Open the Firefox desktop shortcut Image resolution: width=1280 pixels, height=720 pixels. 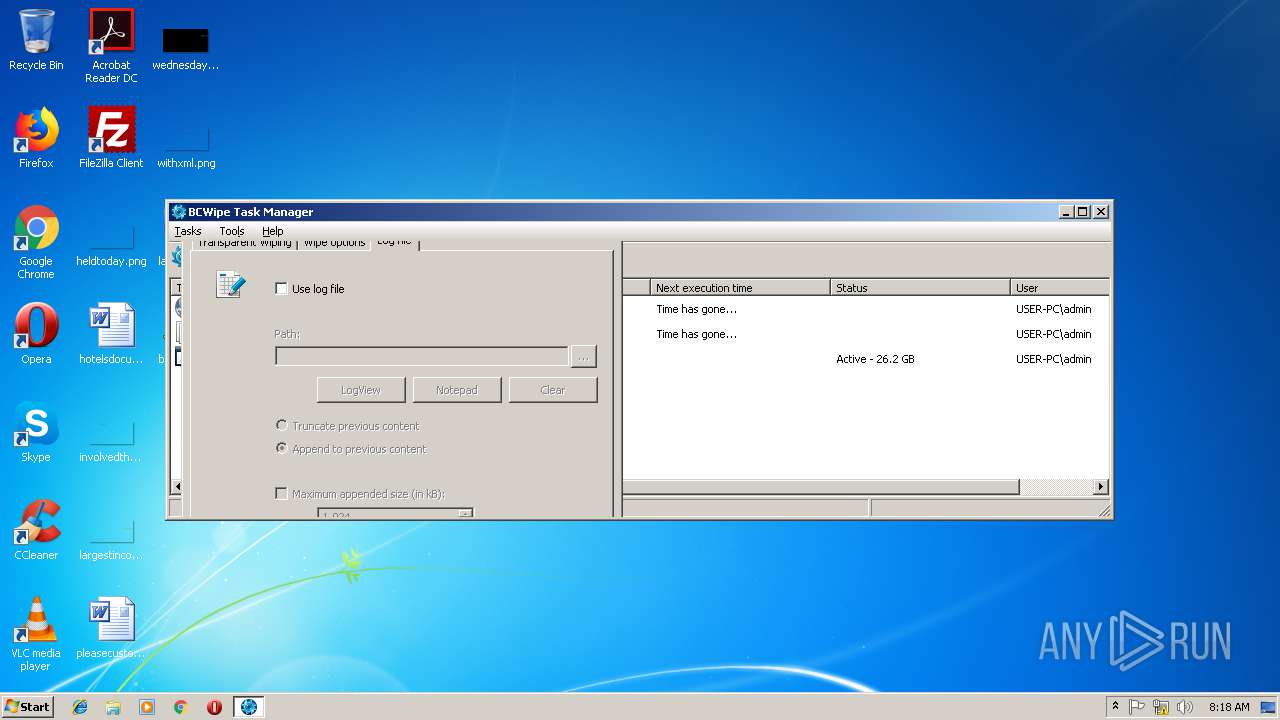tap(36, 138)
